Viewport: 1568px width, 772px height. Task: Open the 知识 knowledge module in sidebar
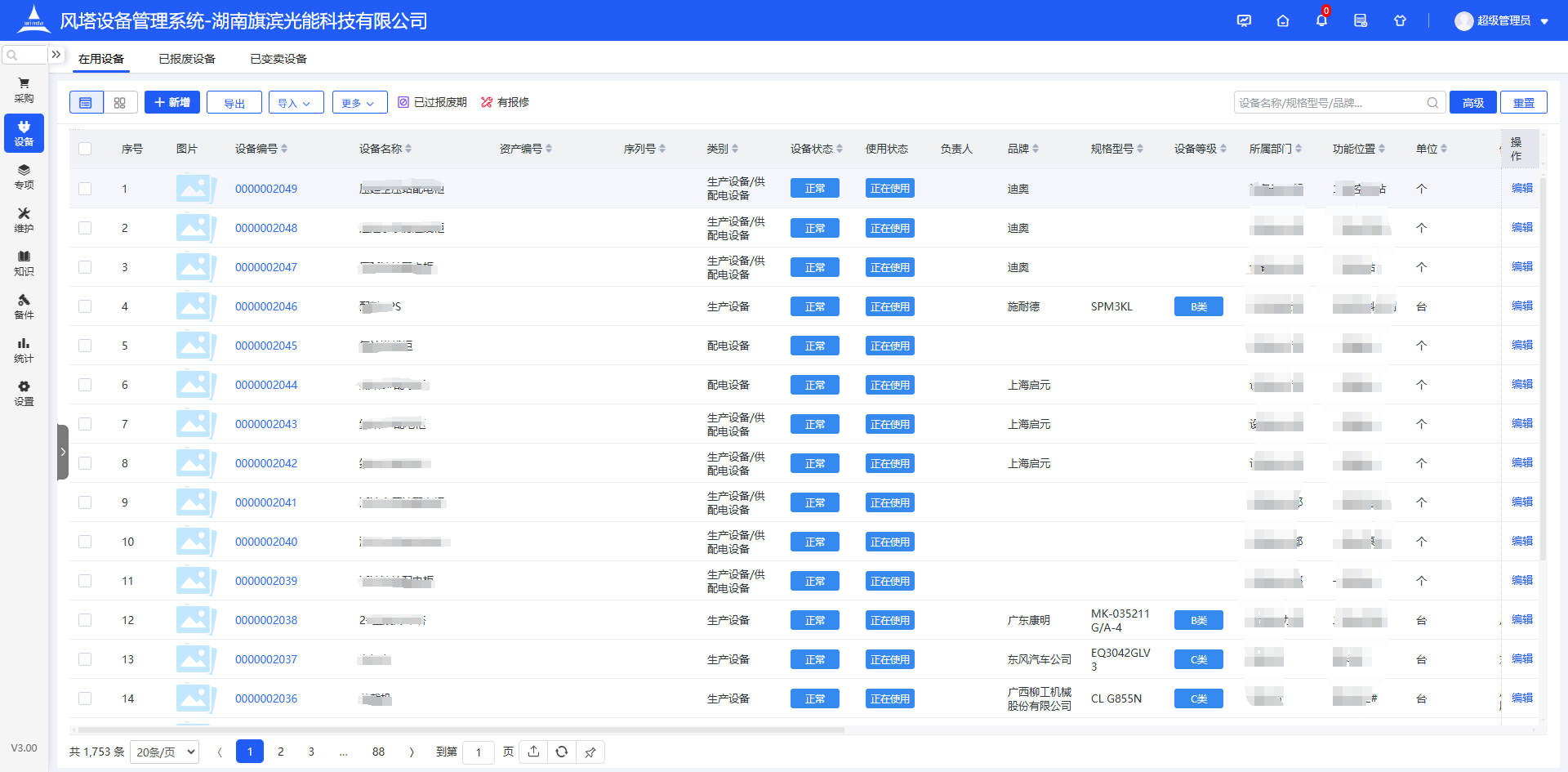coord(24,263)
